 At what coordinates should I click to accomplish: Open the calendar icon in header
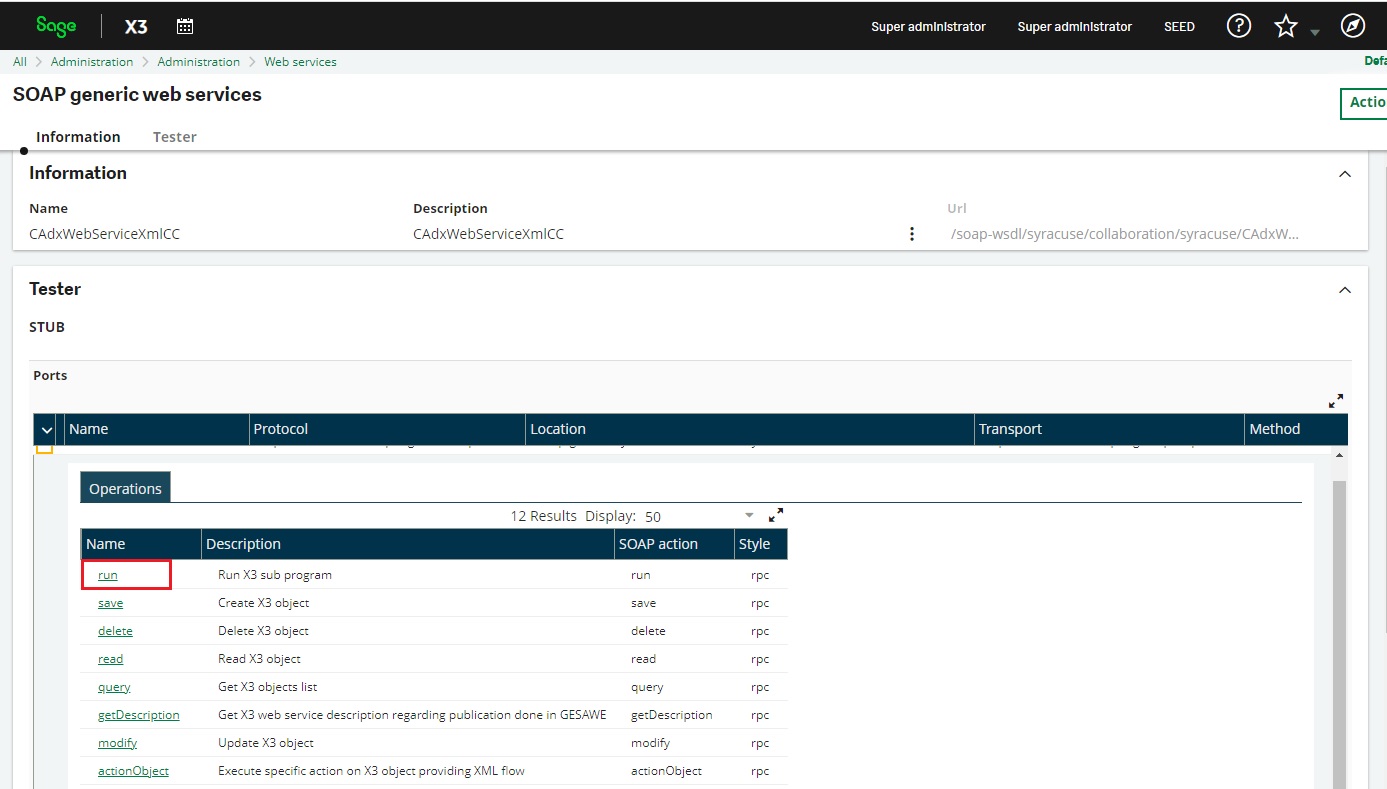click(x=185, y=27)
